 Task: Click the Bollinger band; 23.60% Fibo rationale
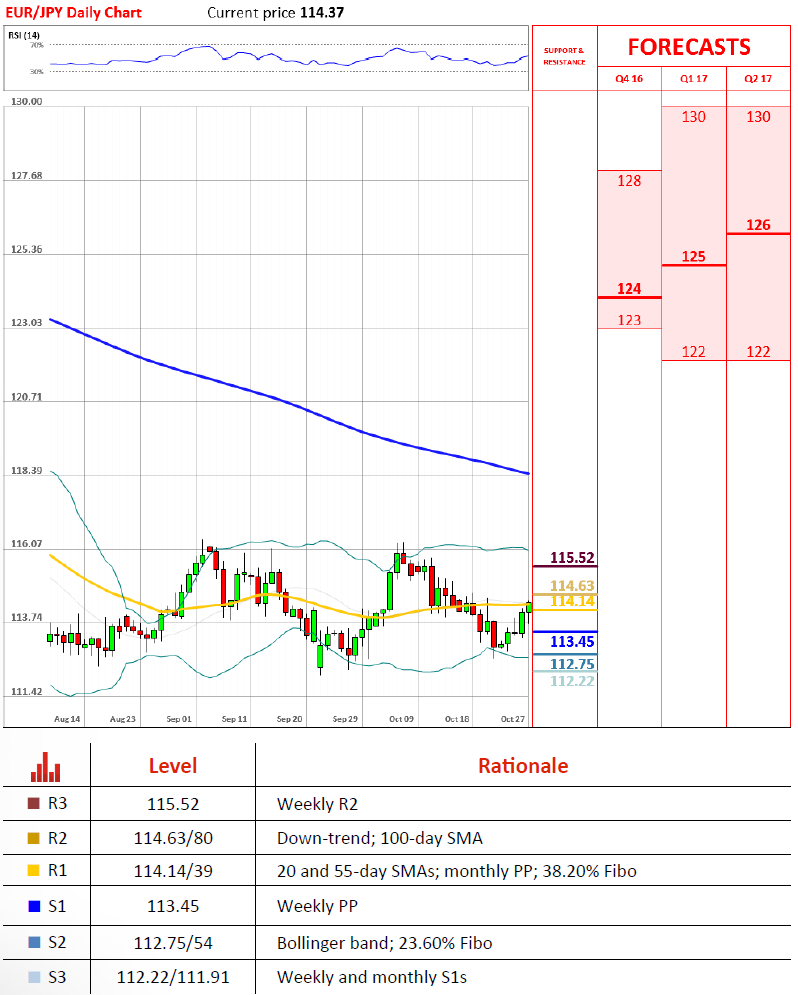click(384, 943)
